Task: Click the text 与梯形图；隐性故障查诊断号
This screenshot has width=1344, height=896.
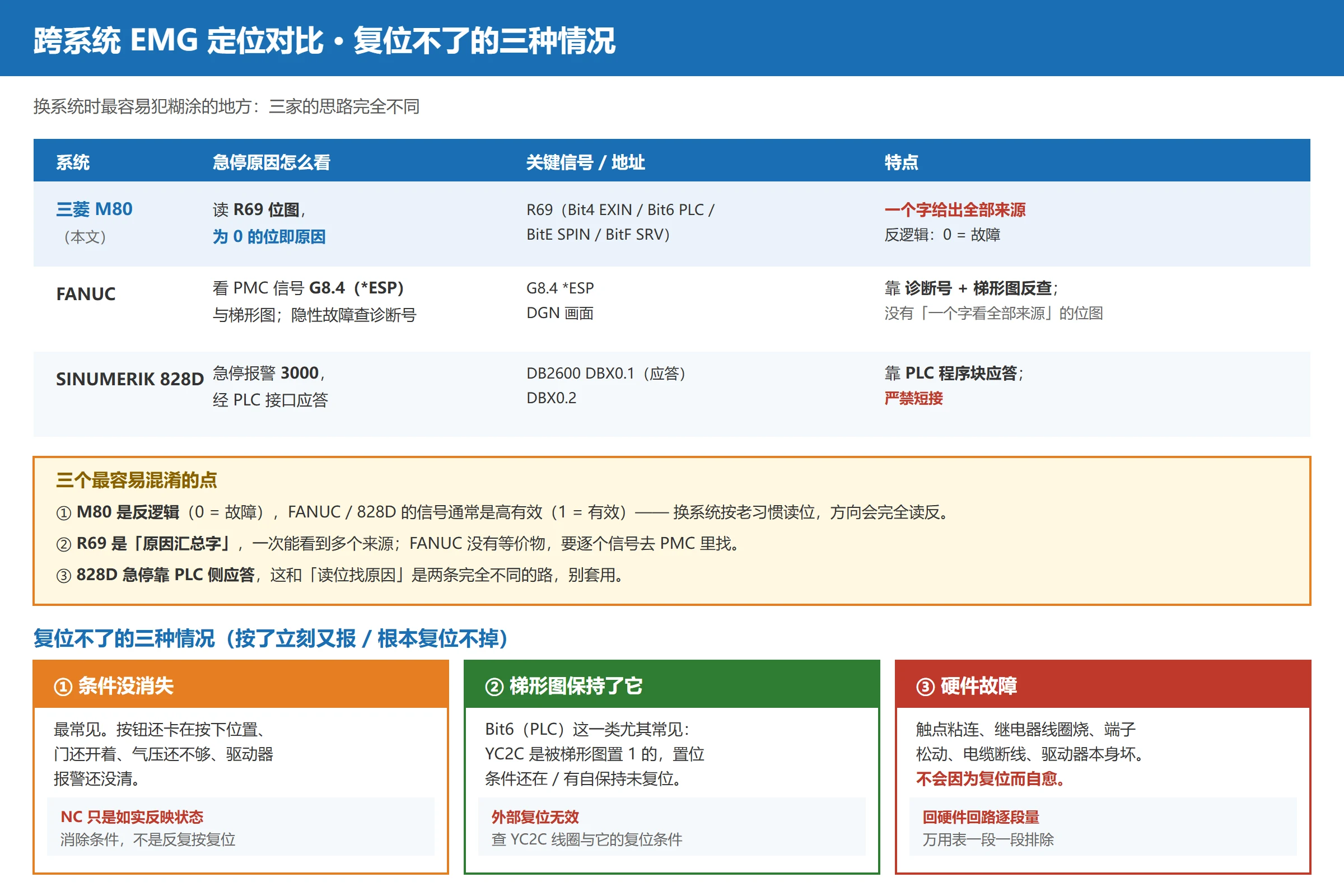Action: click(314, 315)
